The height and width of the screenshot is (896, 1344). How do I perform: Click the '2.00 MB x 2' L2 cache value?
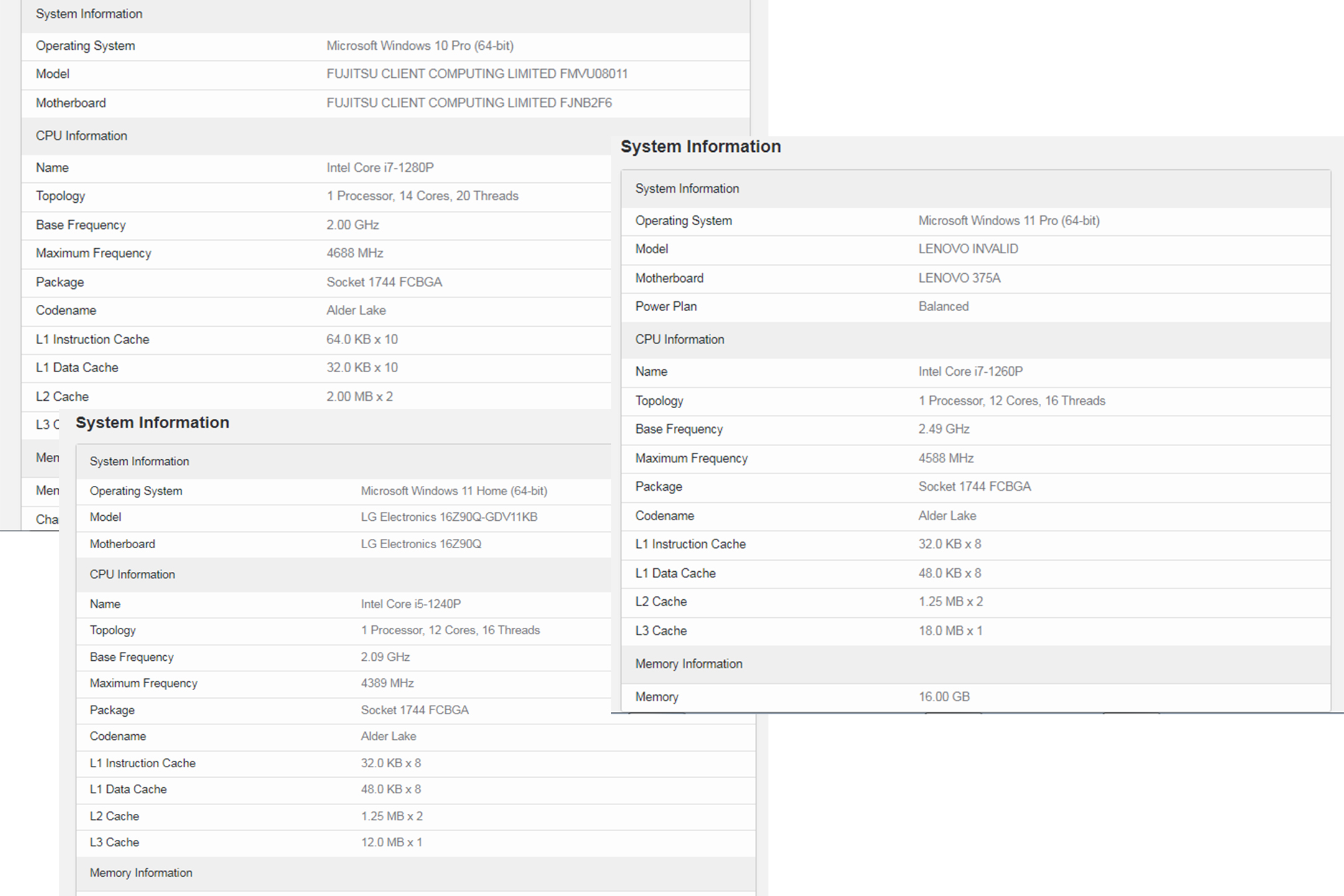tap(360, 397)
